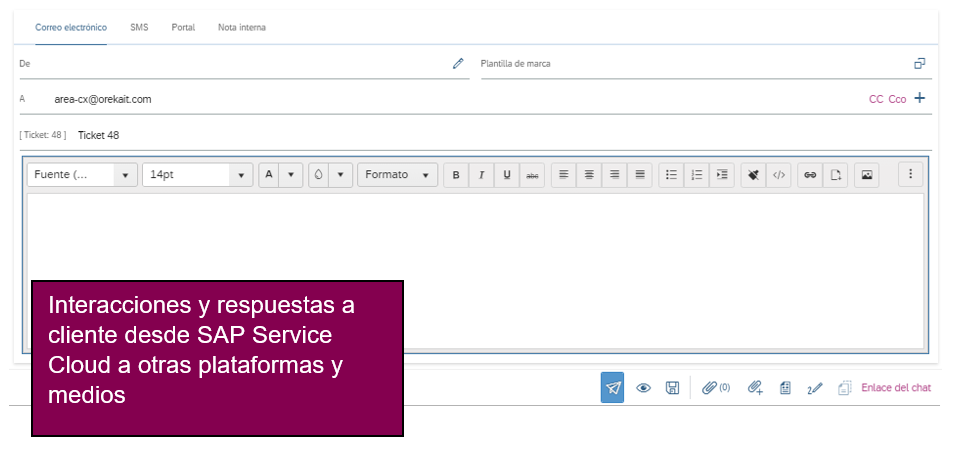Viewport: 955px width, 476px height.
Task: Send the email with the paper plane button
Action: (612, 388)
